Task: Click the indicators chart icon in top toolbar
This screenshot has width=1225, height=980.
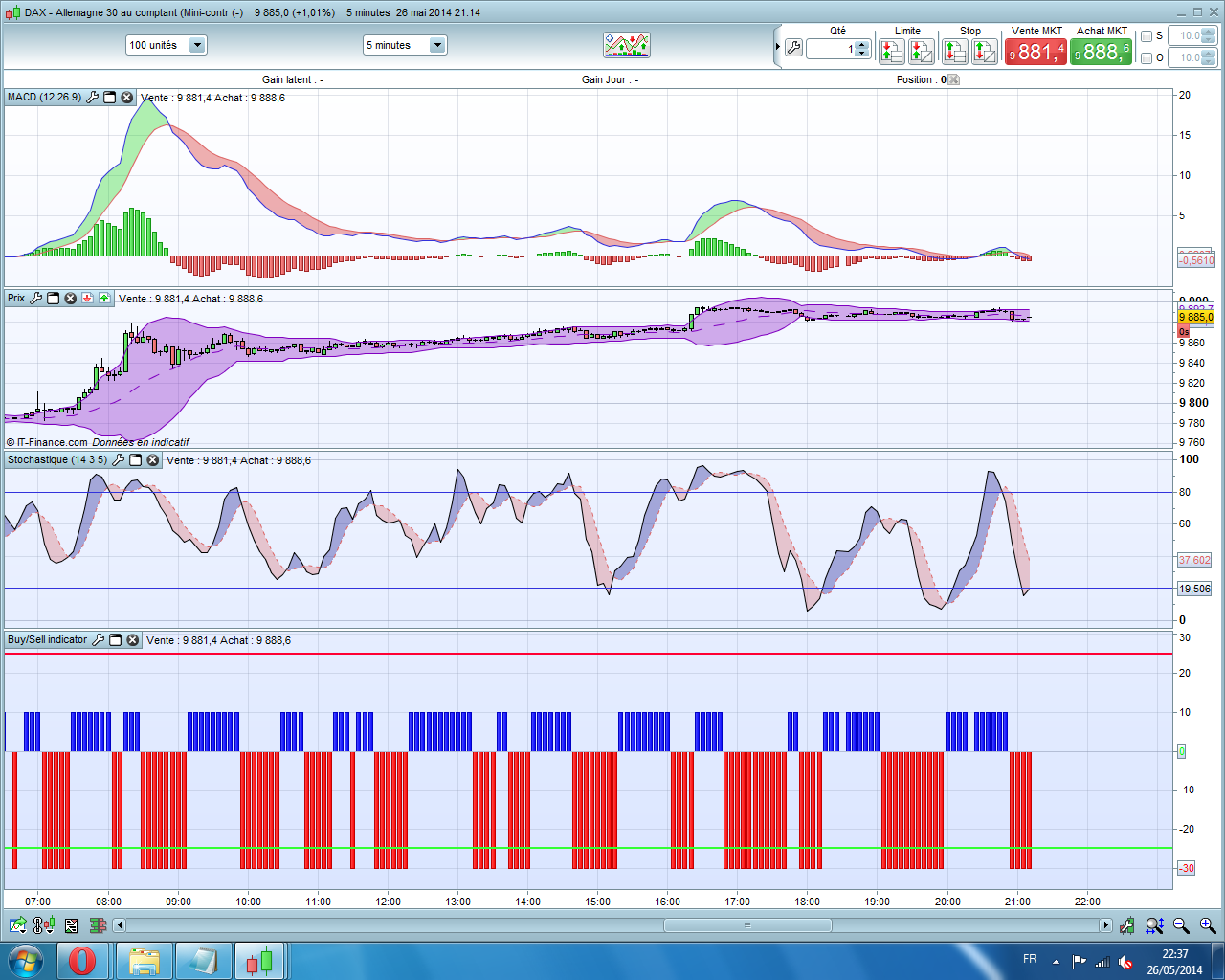Action: 626,45
